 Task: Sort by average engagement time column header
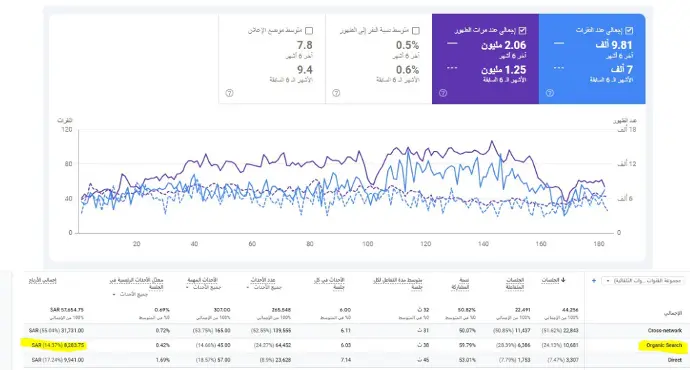click(398, 284)
